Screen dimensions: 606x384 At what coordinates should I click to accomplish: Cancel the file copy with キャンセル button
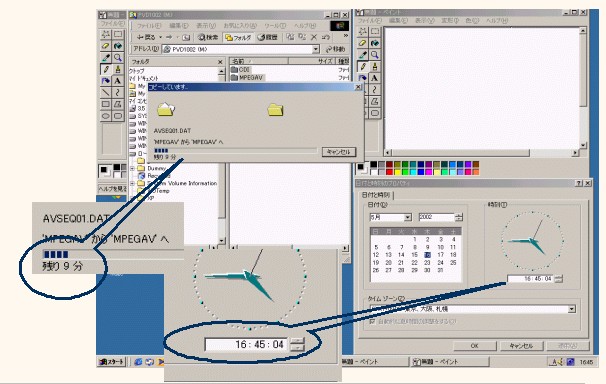[339, 152]
